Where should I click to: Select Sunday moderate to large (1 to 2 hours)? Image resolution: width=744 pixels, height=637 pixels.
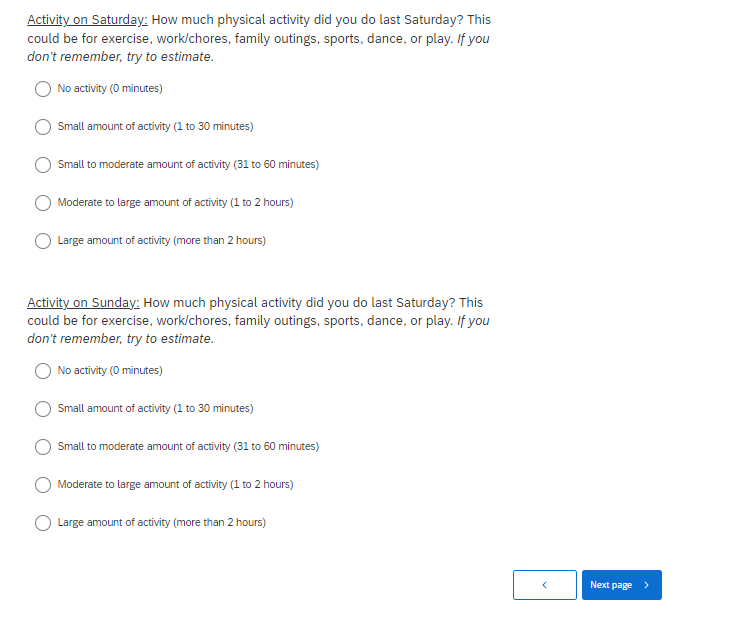pyautogui.click(x=43, y=485)
